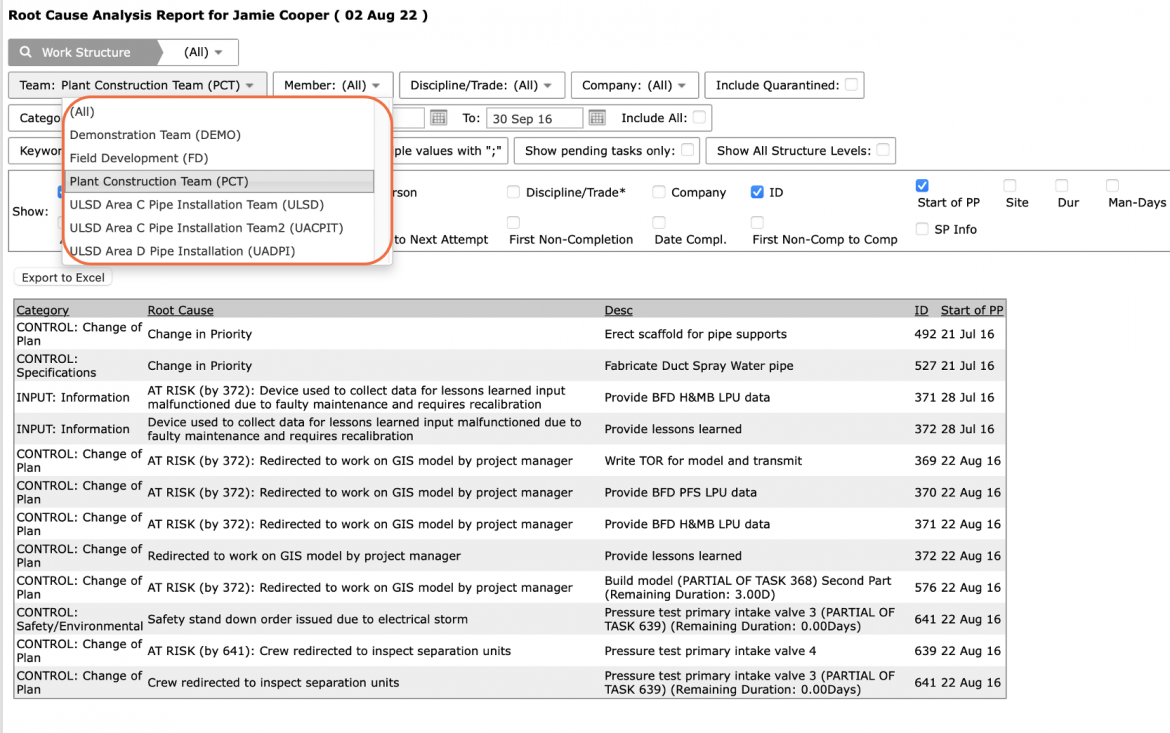This screenshot has width=1170, height=733.
Task: Choose Field Development (FD) option
Action: (x=219, y=157)
